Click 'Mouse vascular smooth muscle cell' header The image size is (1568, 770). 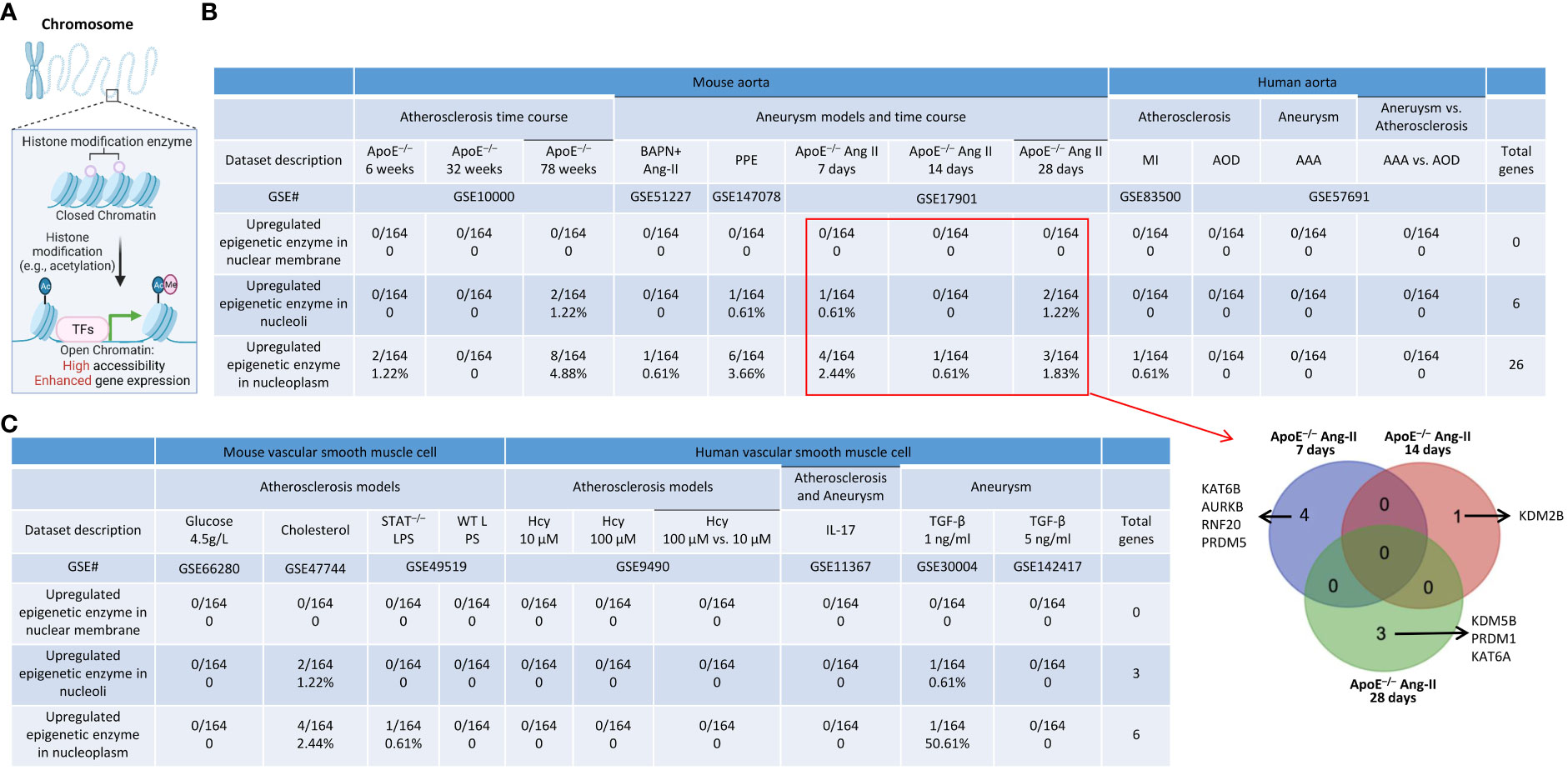(x=330, y=452)
